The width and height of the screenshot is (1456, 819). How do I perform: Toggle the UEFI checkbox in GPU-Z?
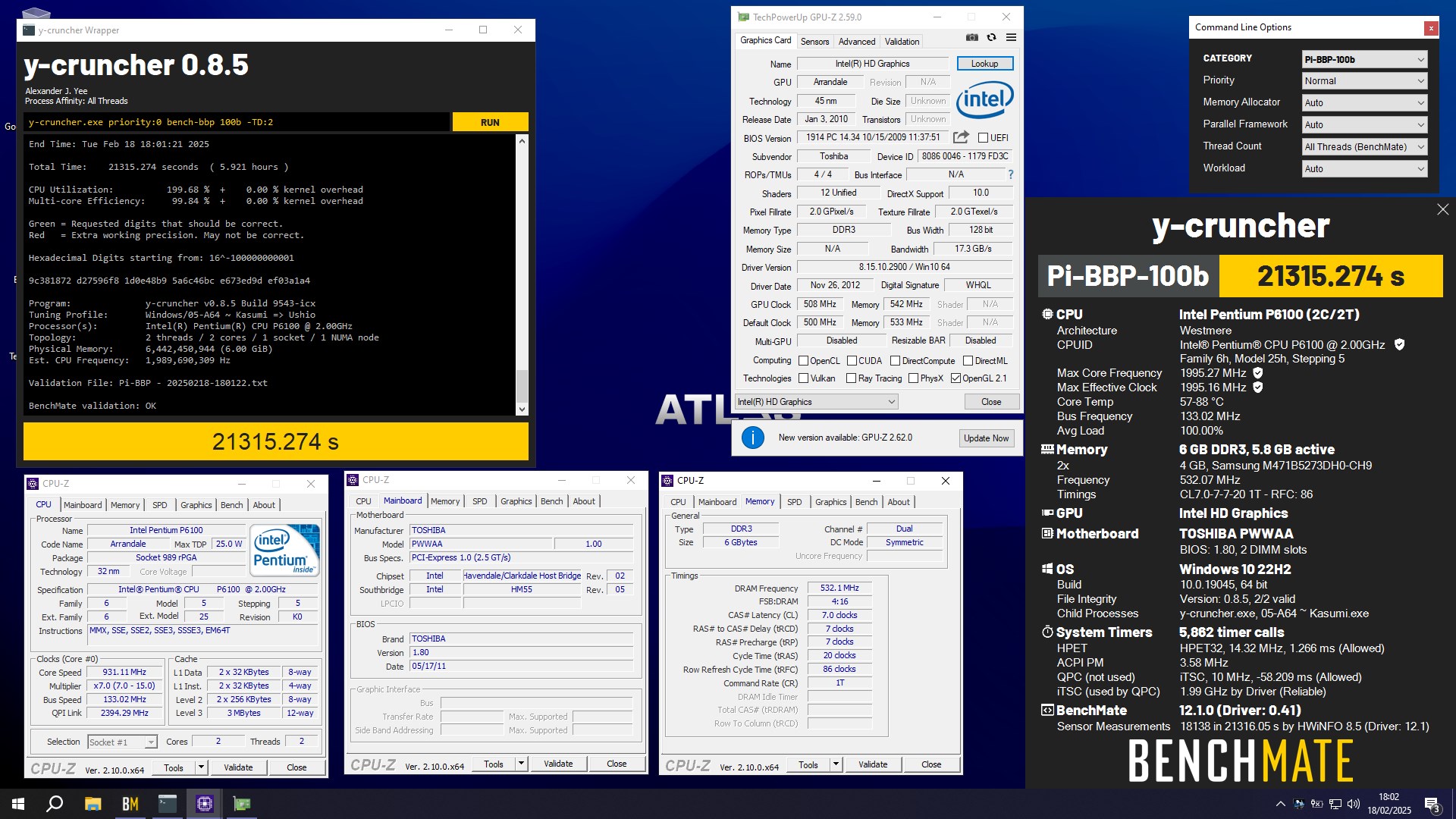pyautogui.click(x=983, y=138)
